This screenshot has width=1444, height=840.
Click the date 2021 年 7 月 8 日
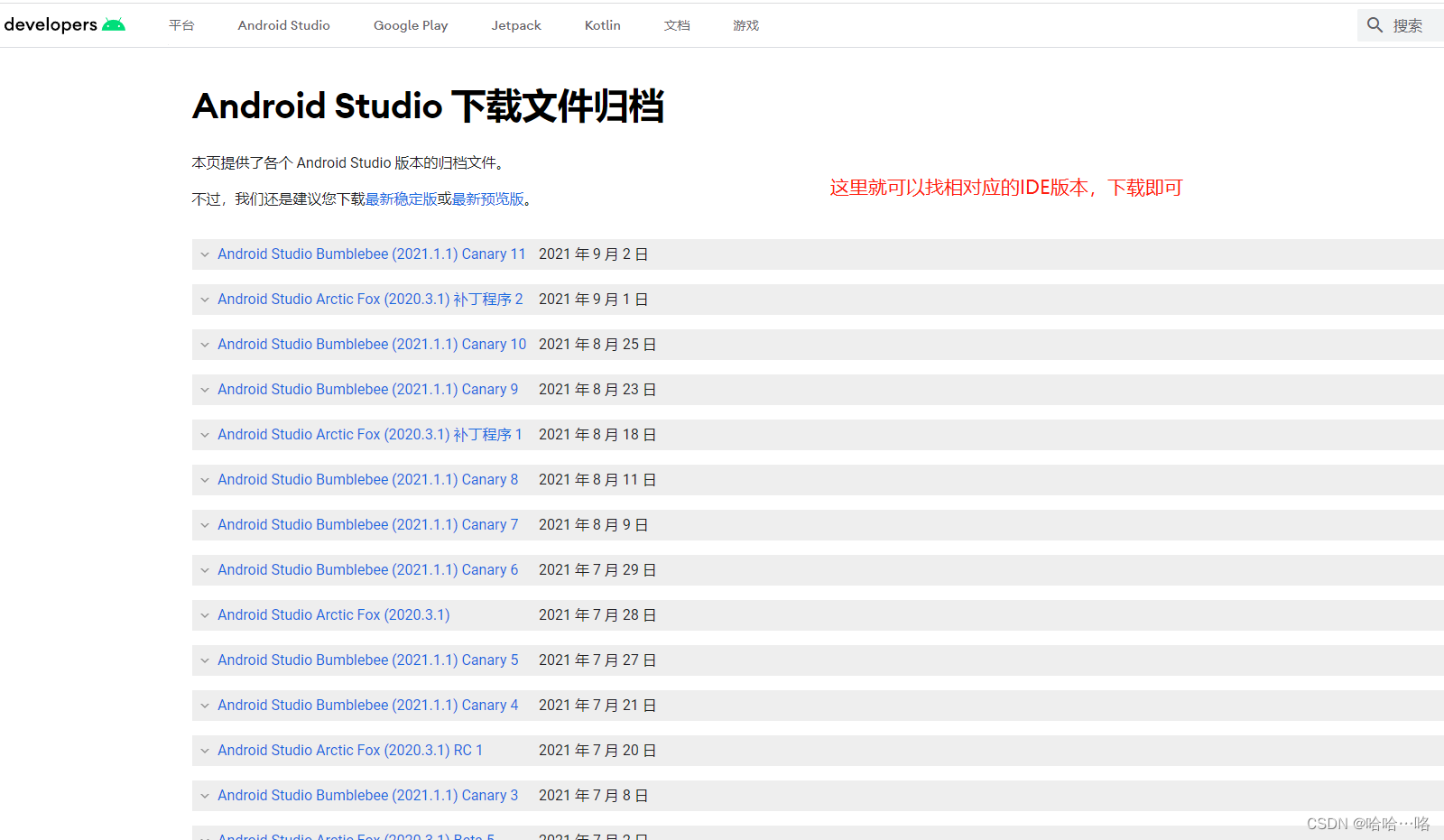[x=594, y=796]
